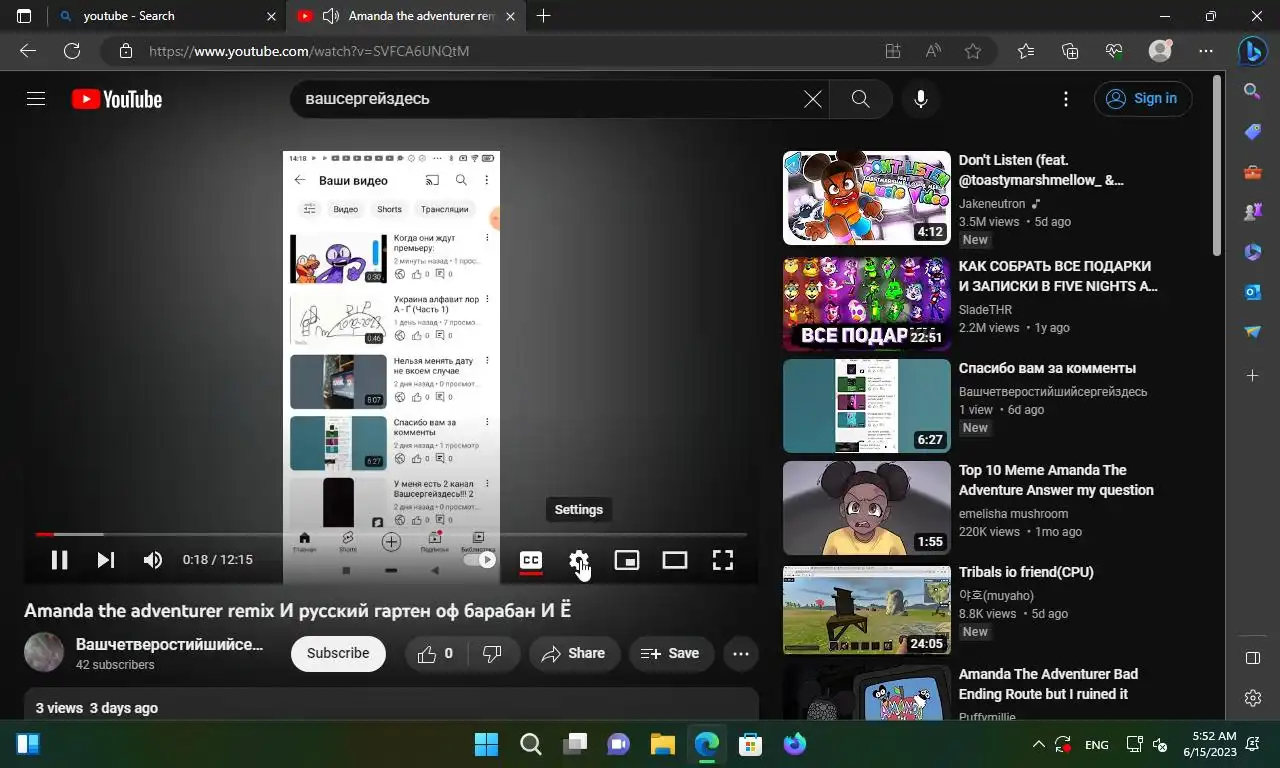Image resolution: width=1280 pixels, height=768 pixels.
Task: Open Top 10 Meme Amanda thumbnail
Action: coord(867,508)
